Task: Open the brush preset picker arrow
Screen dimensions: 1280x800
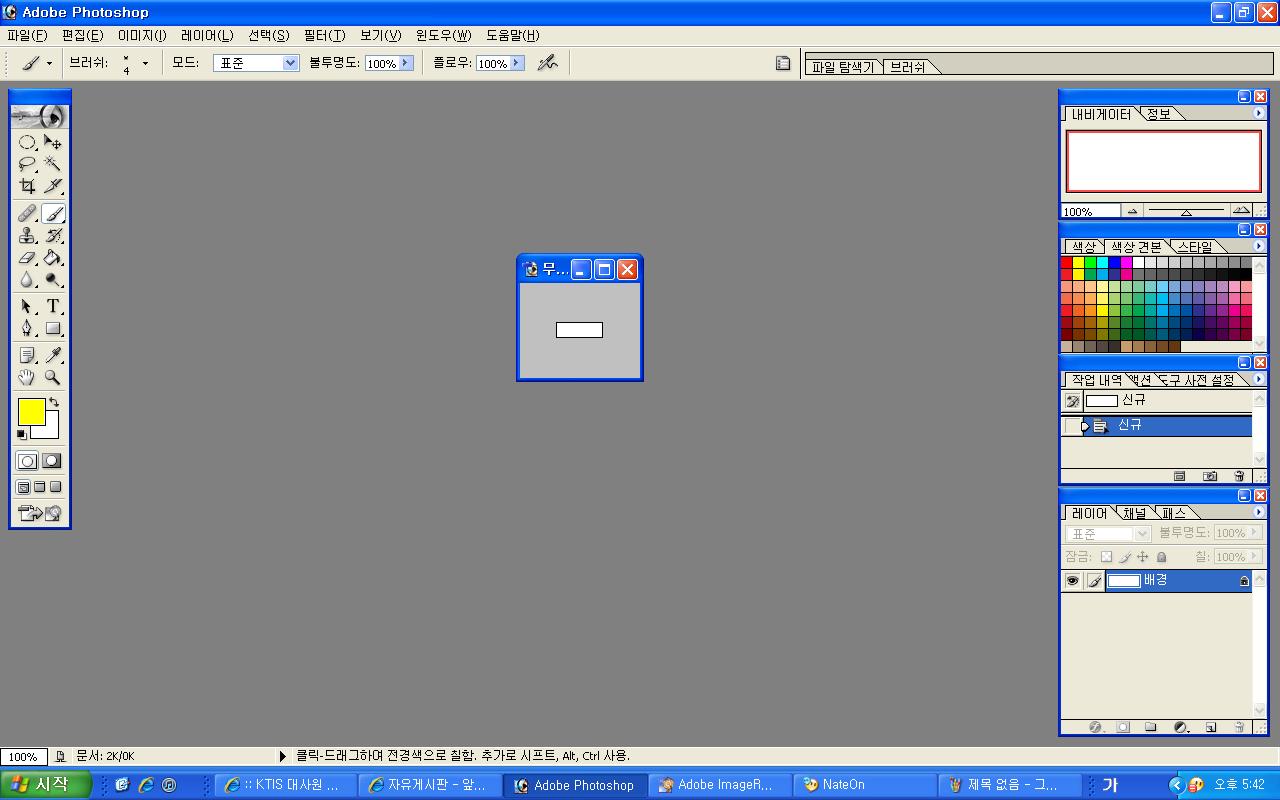Action: [x=145, y=63]
